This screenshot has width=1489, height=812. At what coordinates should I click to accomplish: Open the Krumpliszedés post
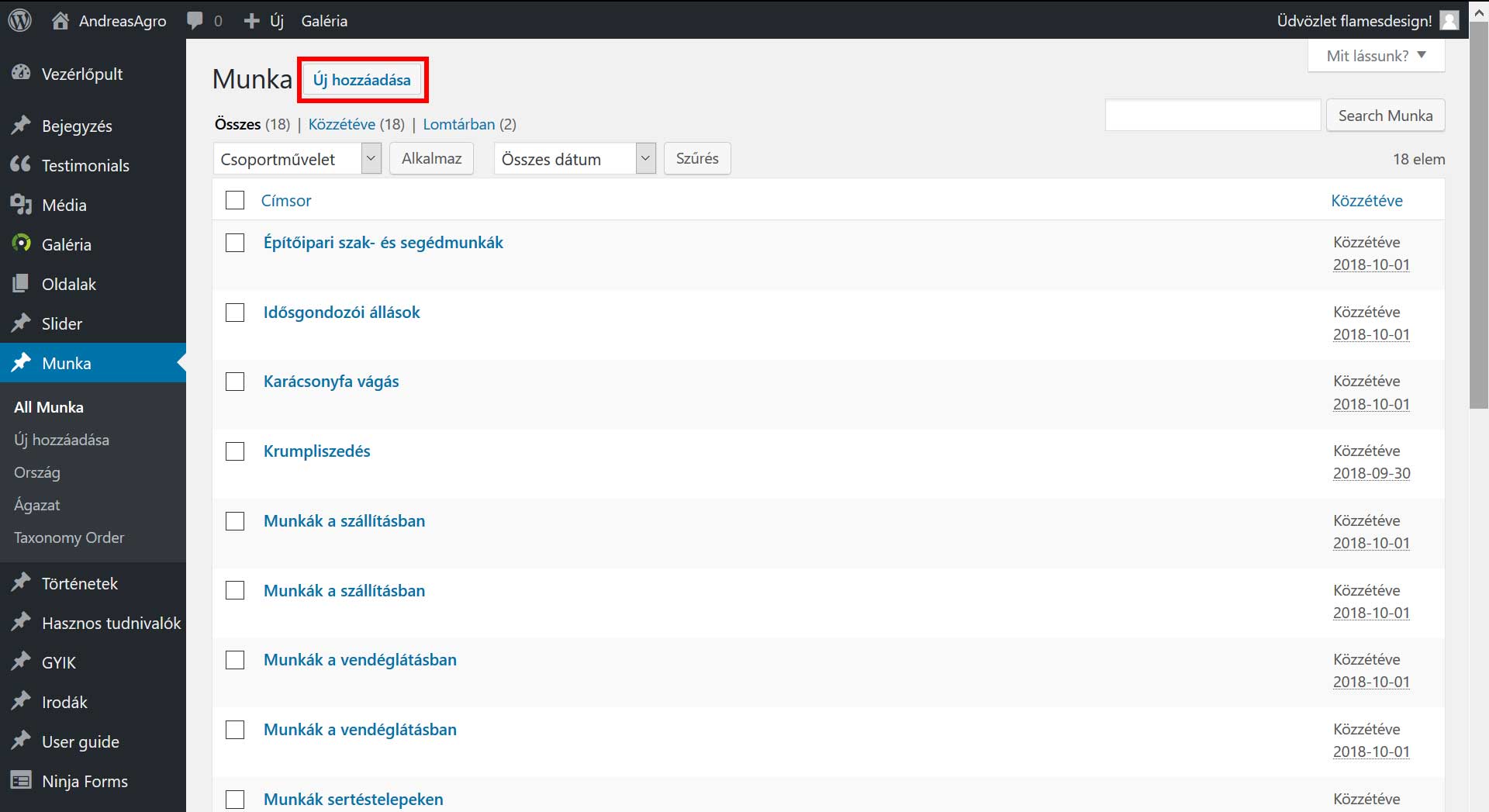[x=316, y=451]
